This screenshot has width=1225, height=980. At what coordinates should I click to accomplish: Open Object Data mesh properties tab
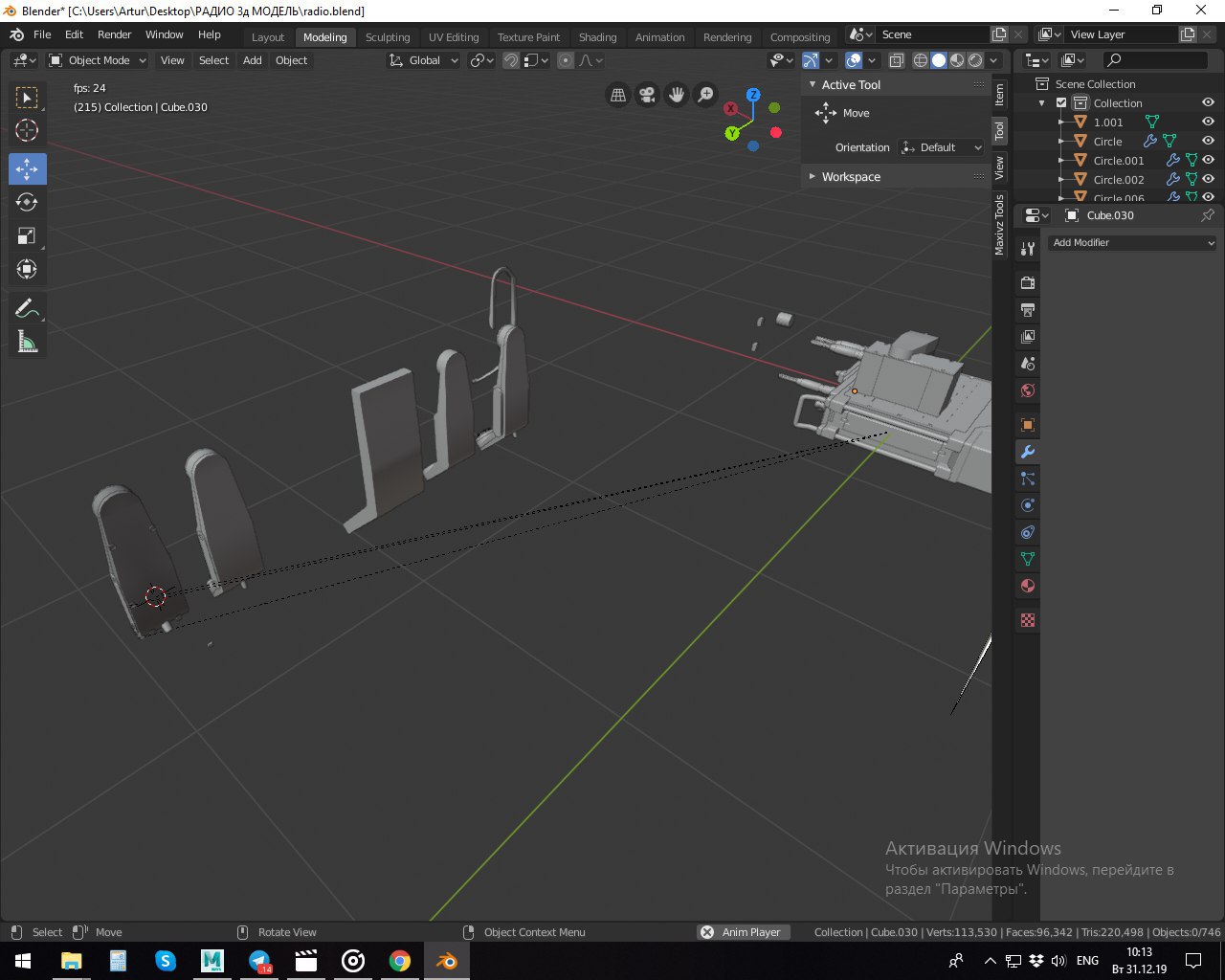[1028, 559]
